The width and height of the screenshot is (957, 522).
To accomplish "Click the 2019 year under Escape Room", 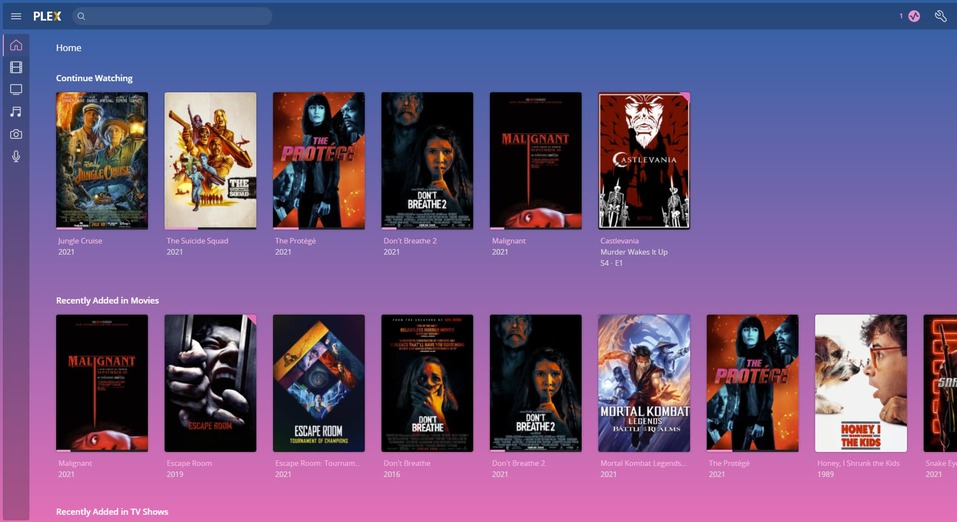I will coord(175,474).
